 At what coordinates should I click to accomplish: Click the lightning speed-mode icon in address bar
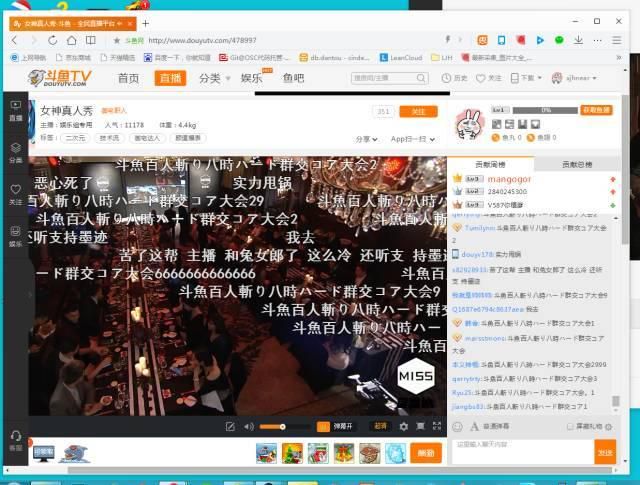[448, 40]
